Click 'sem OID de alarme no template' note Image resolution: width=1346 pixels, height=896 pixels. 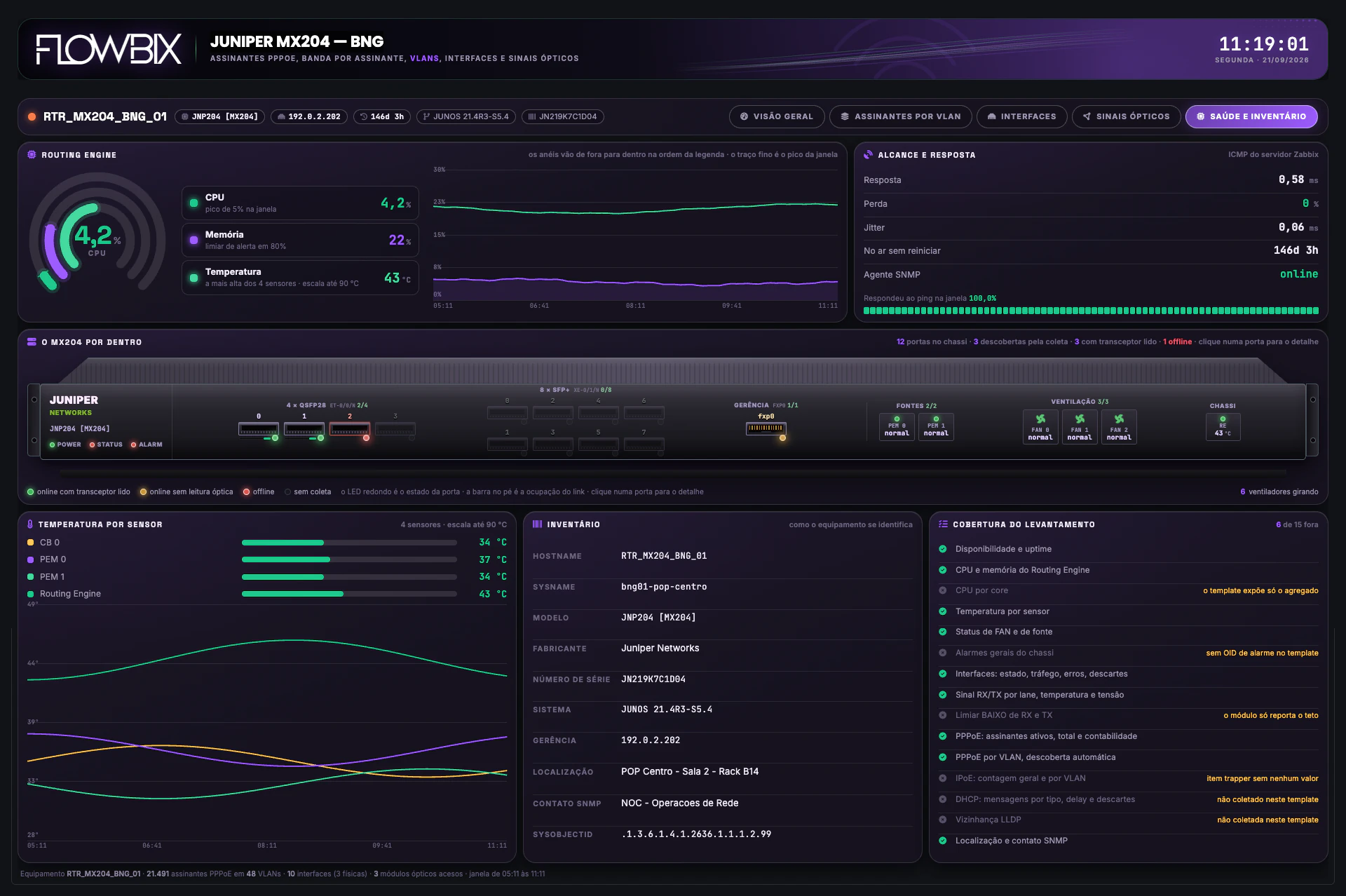(x=1262, y=653)
